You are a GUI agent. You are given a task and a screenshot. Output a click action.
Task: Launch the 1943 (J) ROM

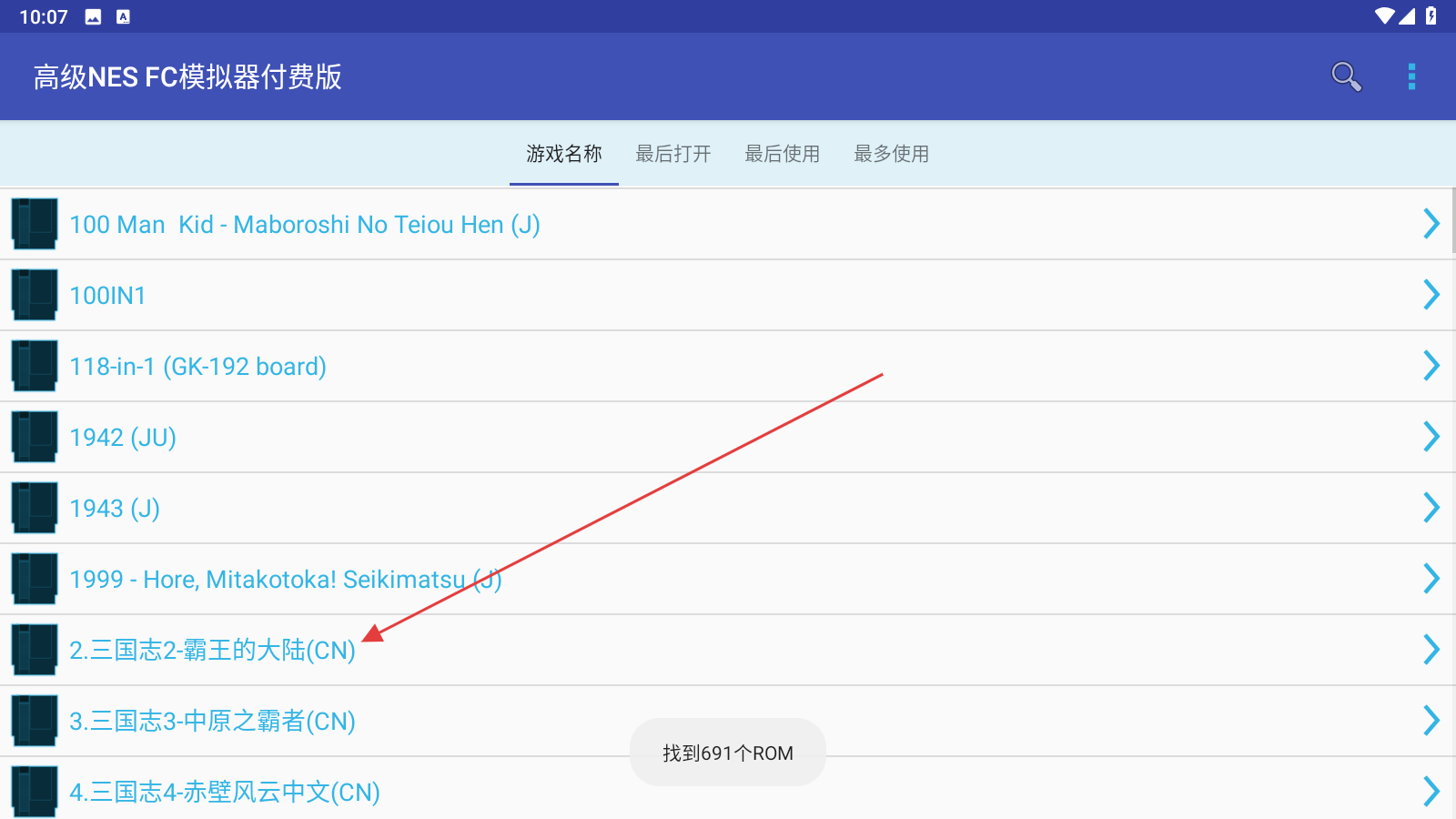tap(728, 508)
